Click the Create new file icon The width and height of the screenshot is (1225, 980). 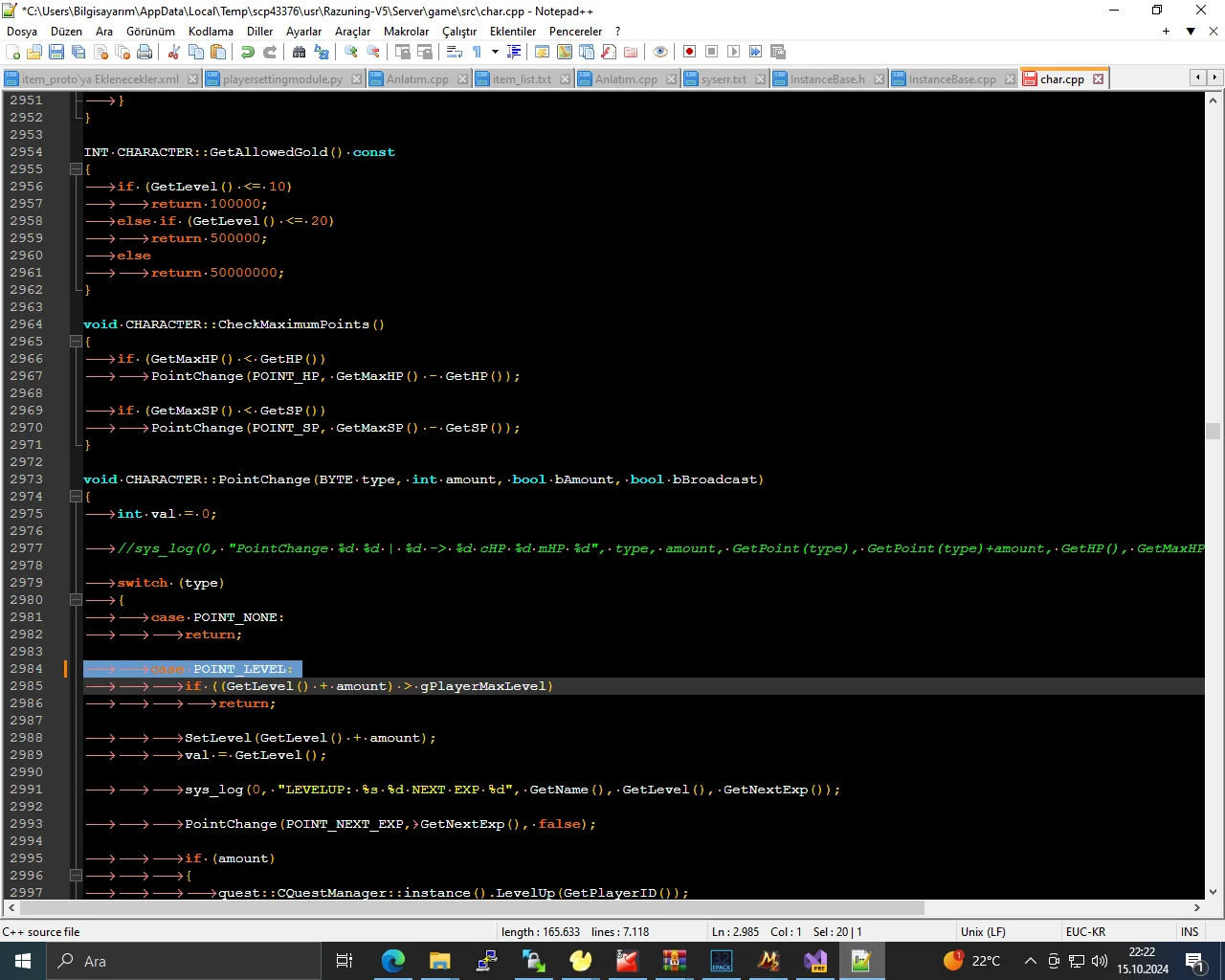coord(12,52)
